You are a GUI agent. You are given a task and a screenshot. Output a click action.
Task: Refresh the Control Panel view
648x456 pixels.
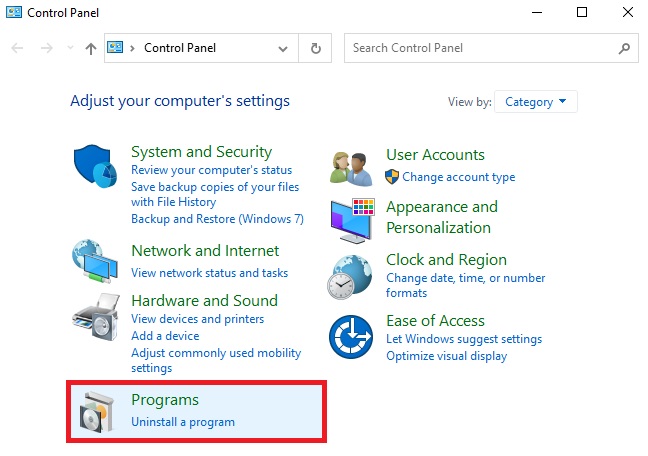click(316, 48)
